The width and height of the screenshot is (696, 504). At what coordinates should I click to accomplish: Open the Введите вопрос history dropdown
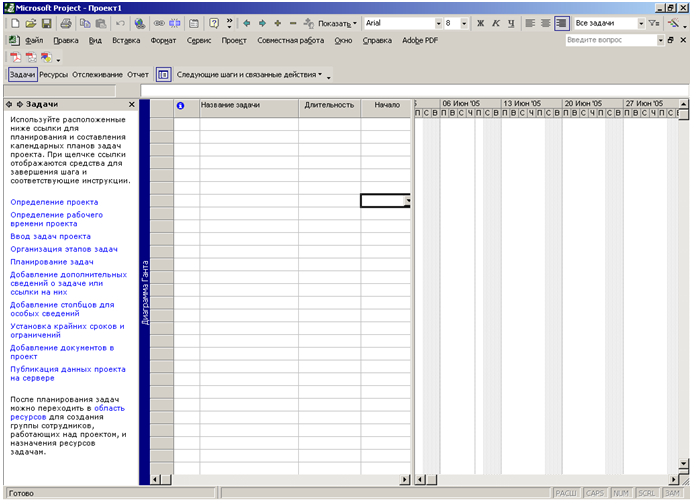click(x=660, y=40)
